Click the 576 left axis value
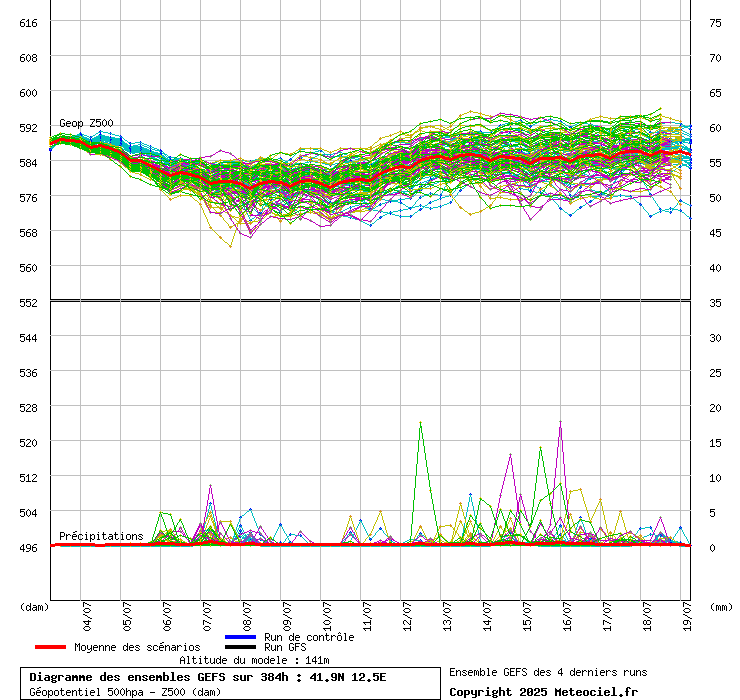The image size is (740, 700). pos(28,198)
